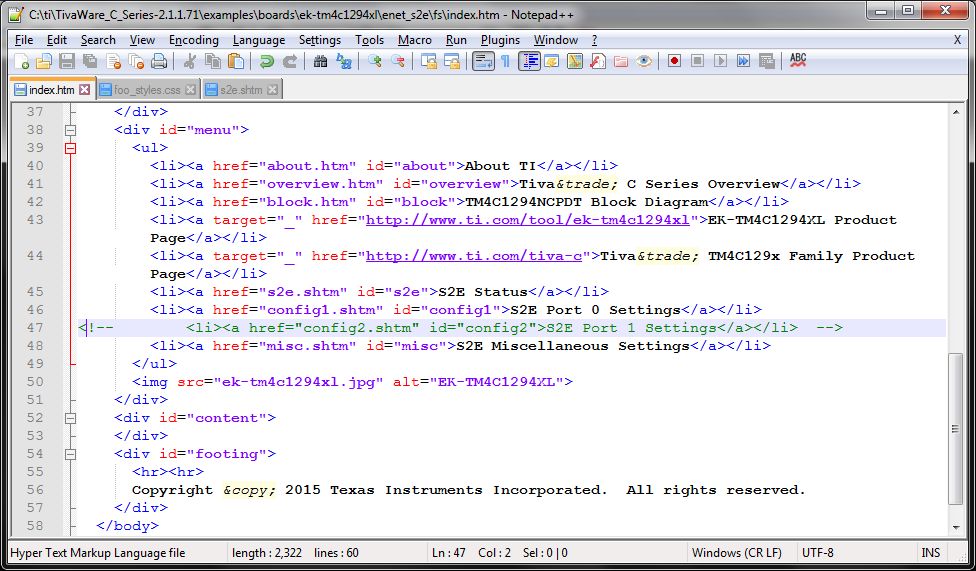Viewport: 976px width, 571px height.
Task: Open the Settings menu
Action: (x=319, y=40)
